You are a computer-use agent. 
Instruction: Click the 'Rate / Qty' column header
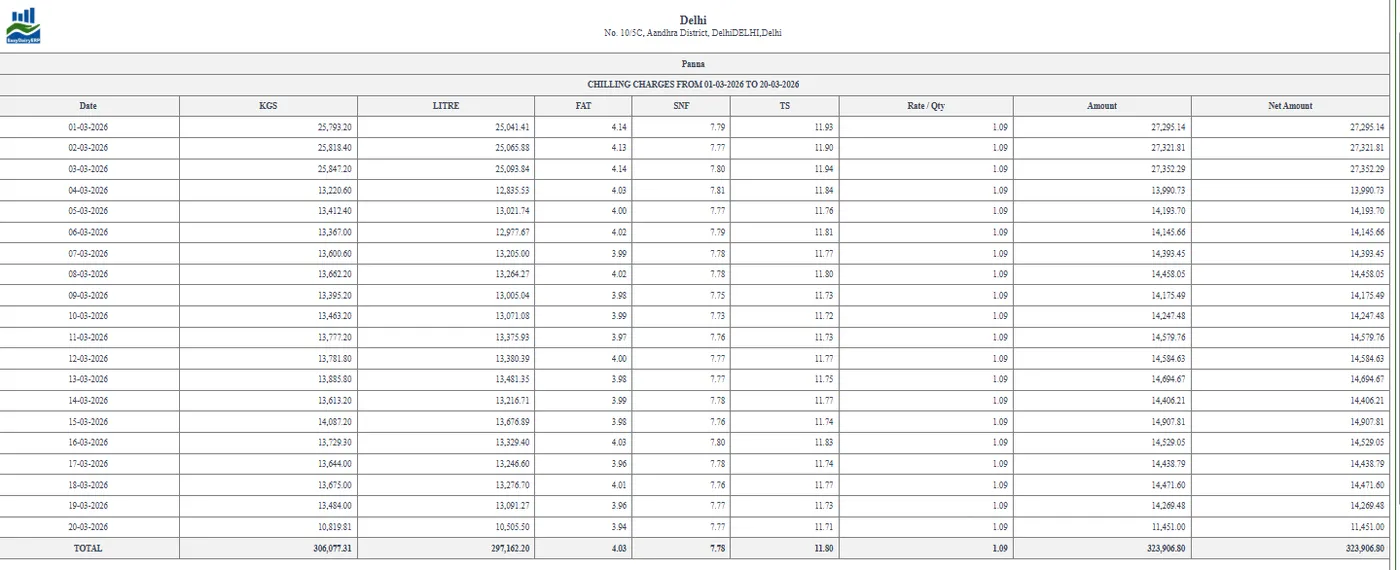[x=926, y=106]
